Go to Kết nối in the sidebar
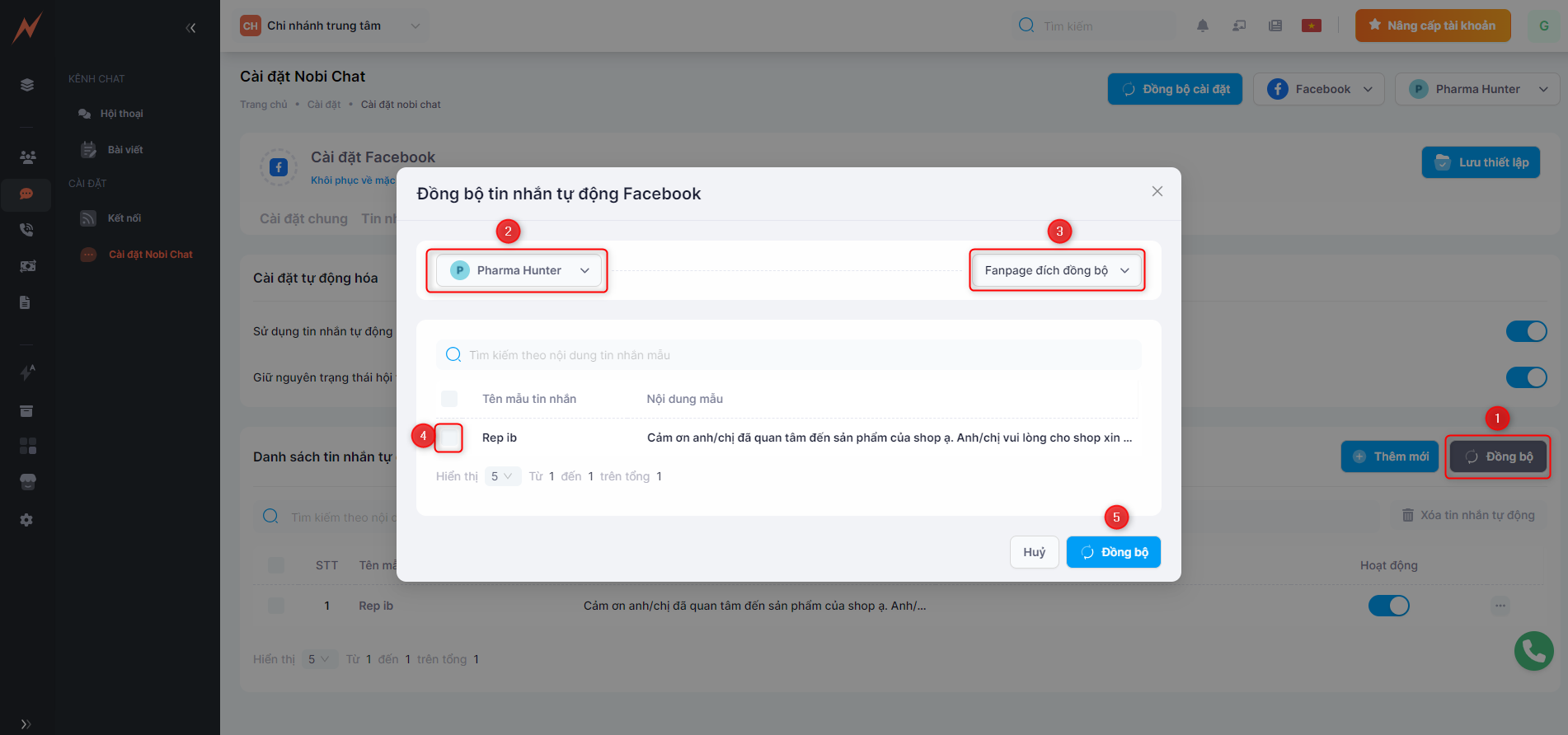Image resolution: width=1568 pixels, height=735 pixels. pyautogui.click(x=124, y=218)
